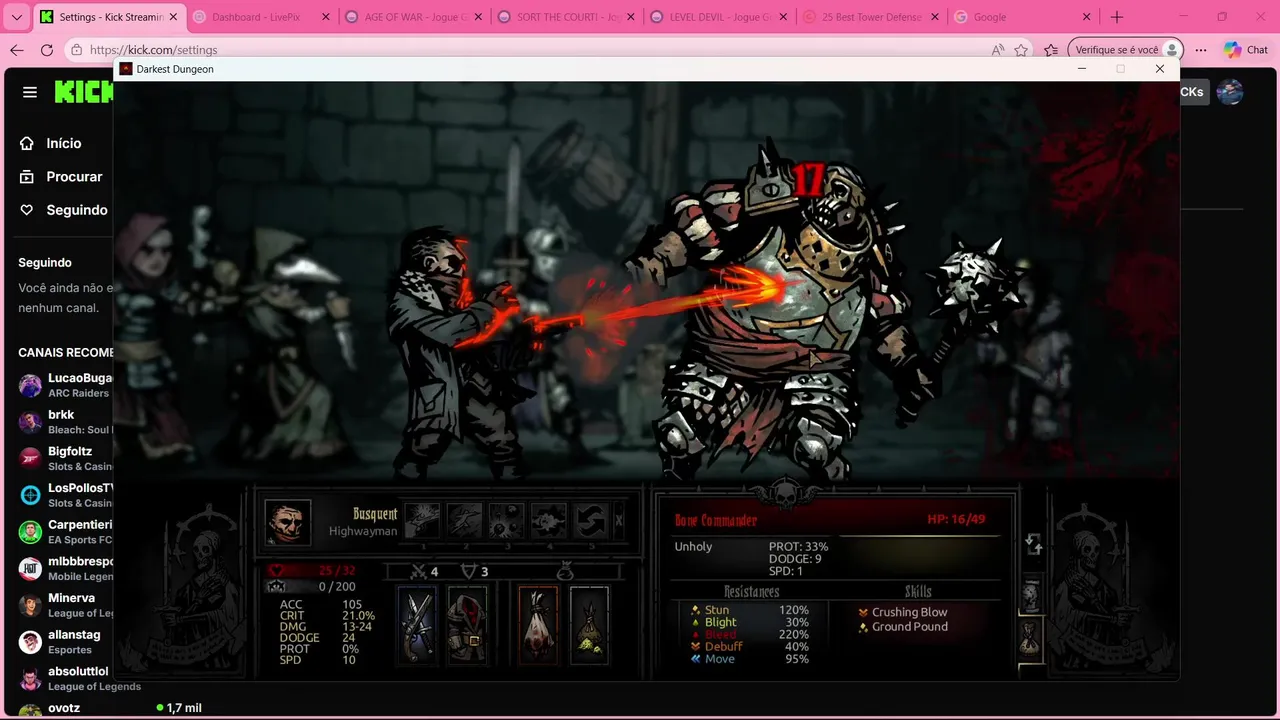Switch to 25 Best Tower Defense tab

coord(871,17)
